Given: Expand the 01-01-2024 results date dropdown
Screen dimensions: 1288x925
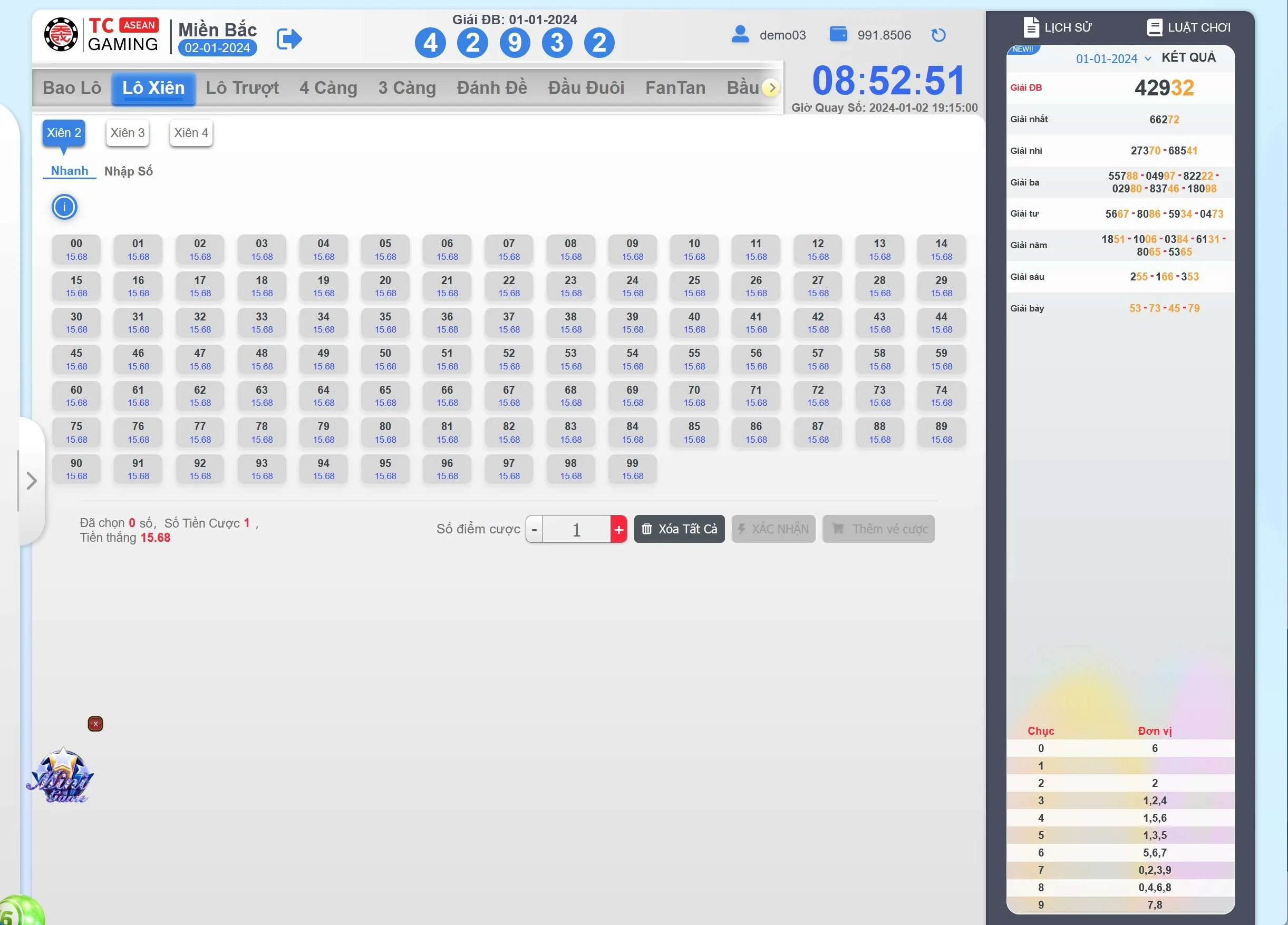Looking at the screenshot, I should tap(1113, 59).
